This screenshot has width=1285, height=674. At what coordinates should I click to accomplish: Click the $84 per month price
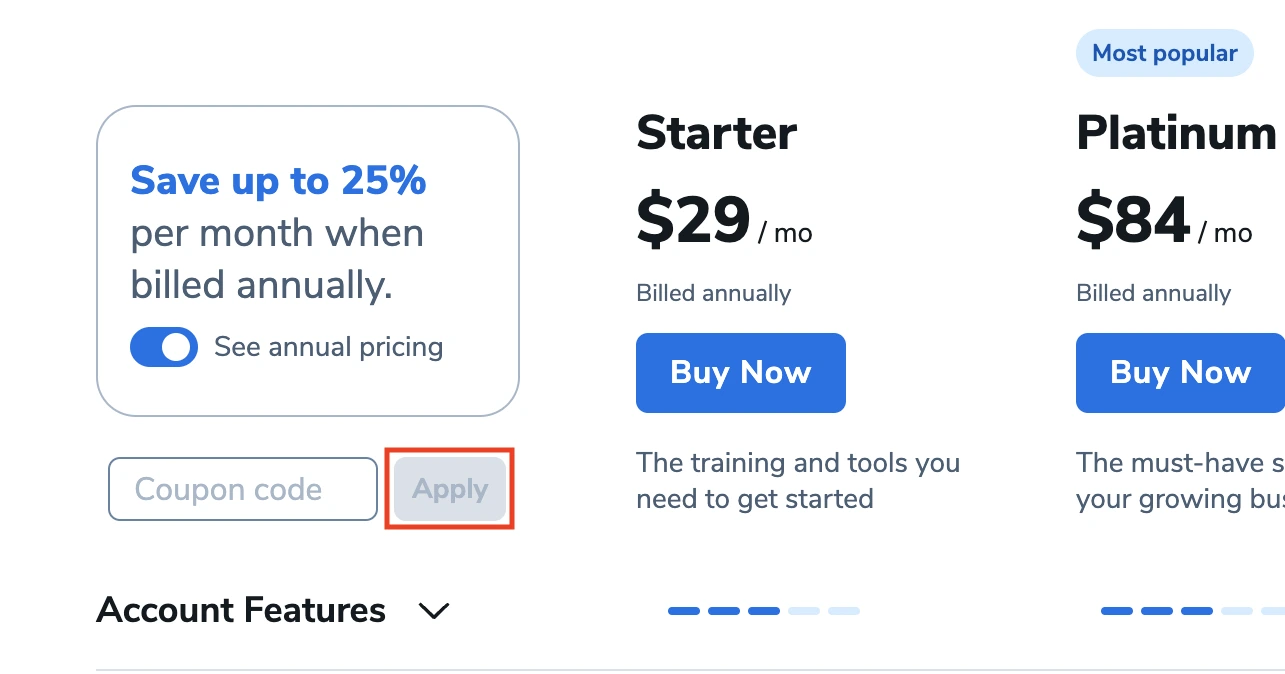1164,221
